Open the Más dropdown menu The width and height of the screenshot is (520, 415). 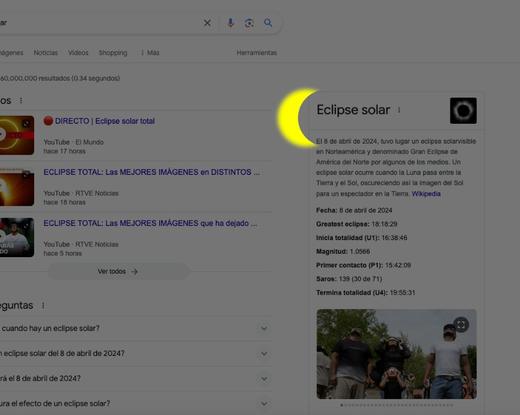click(150, 53)
